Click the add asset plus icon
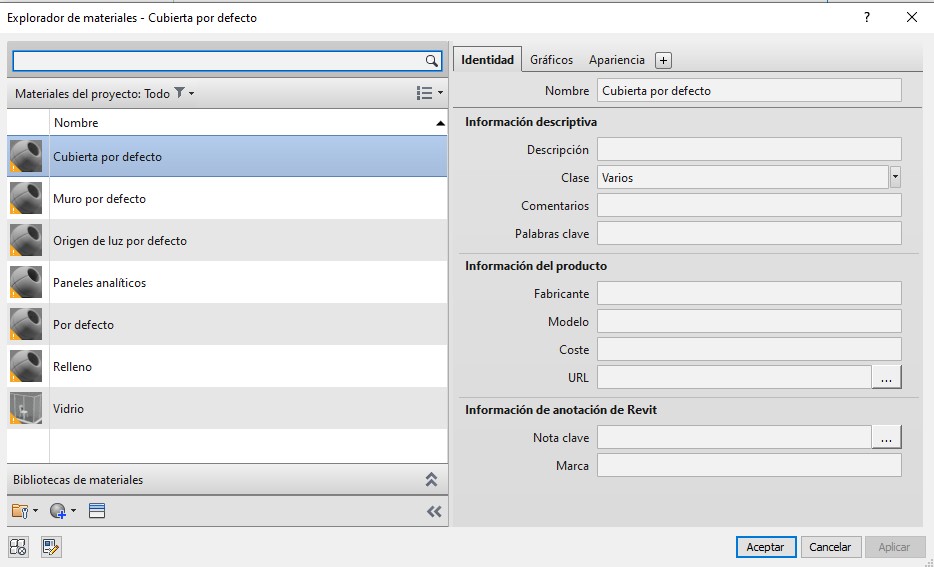Screen dimensions: 934x567 point(663,60)
